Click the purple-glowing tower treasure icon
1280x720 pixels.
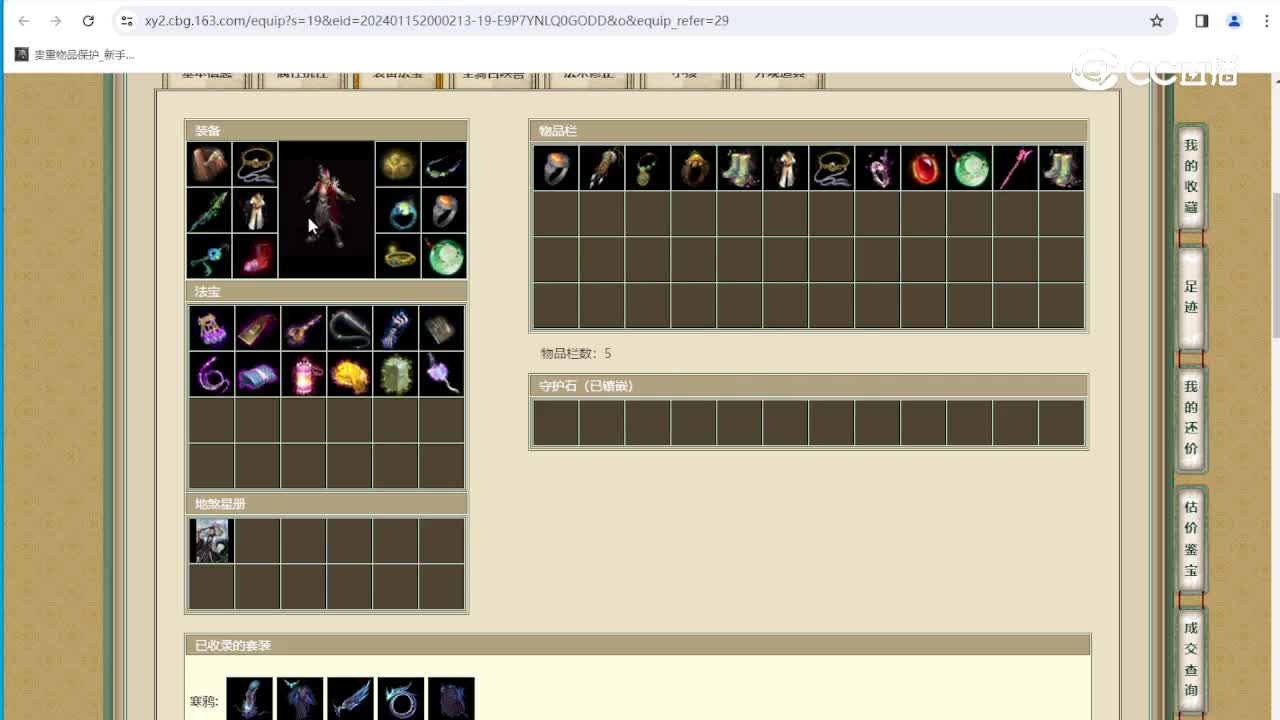click(211, 328)
